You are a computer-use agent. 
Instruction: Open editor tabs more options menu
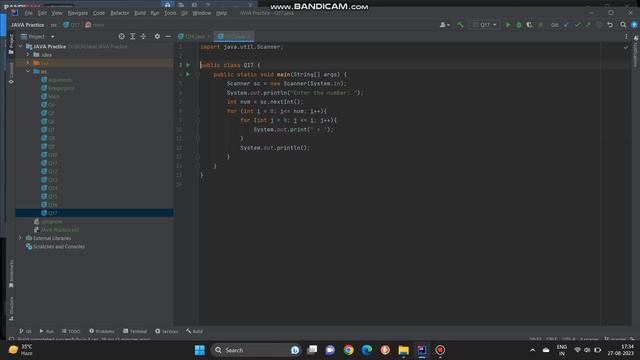tap(626, 36)
